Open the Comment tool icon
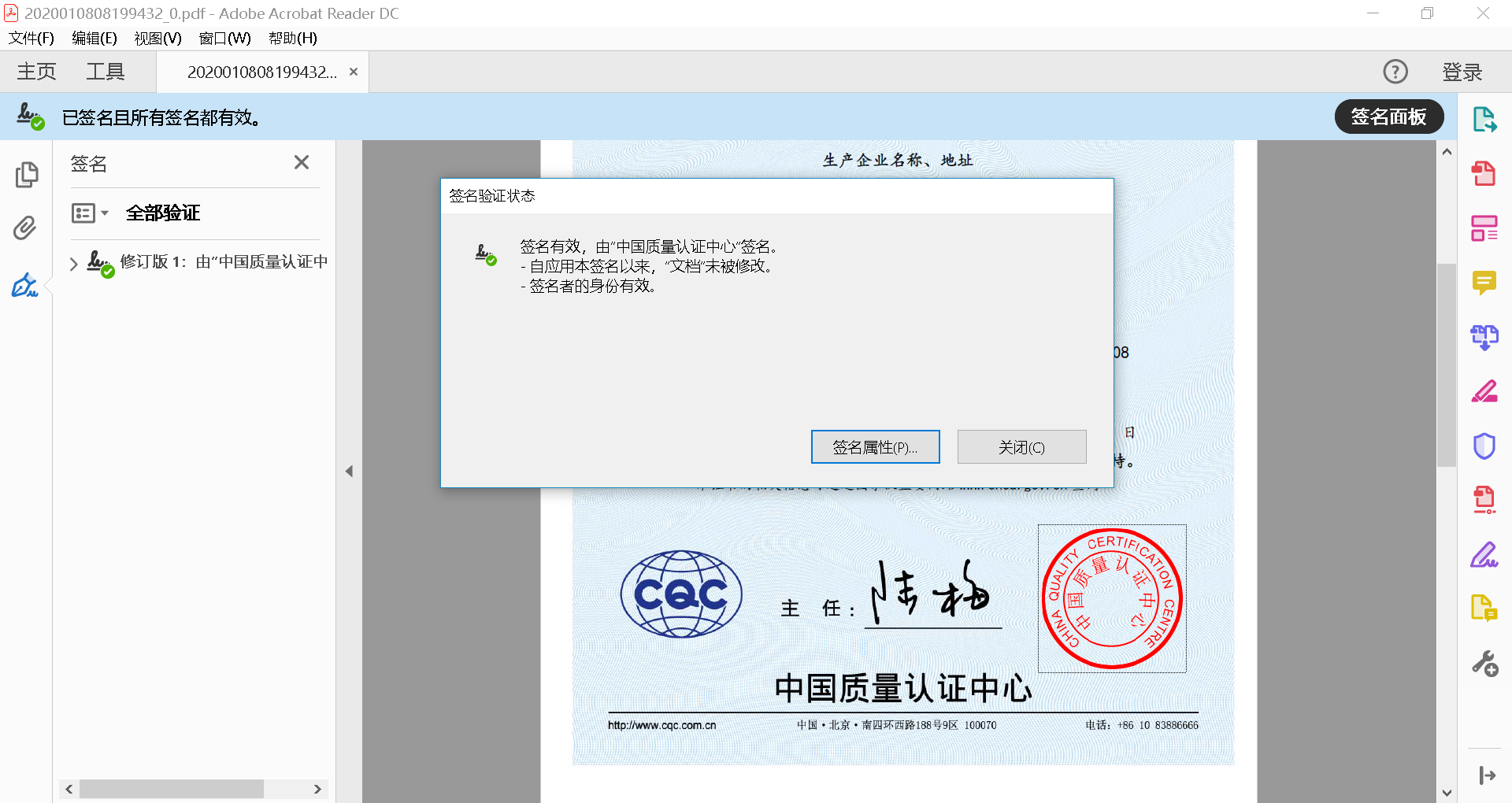The width and height of the screenshot is (1512, 803). click(x=1484, y=282)
